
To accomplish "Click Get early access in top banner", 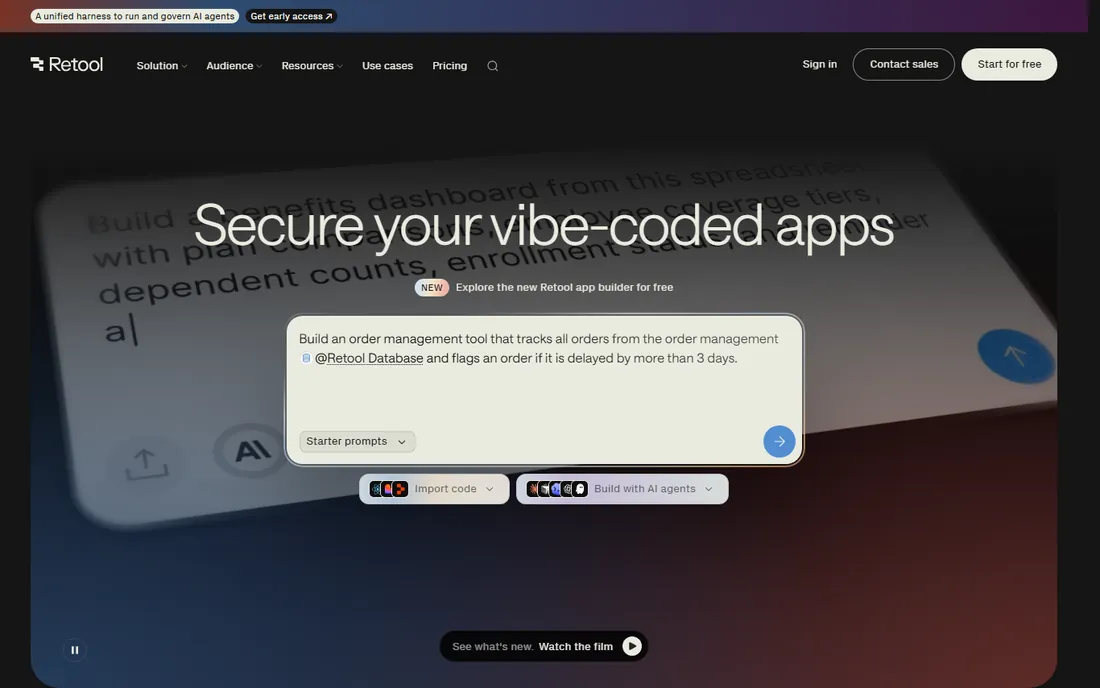I will pos(291,16).
